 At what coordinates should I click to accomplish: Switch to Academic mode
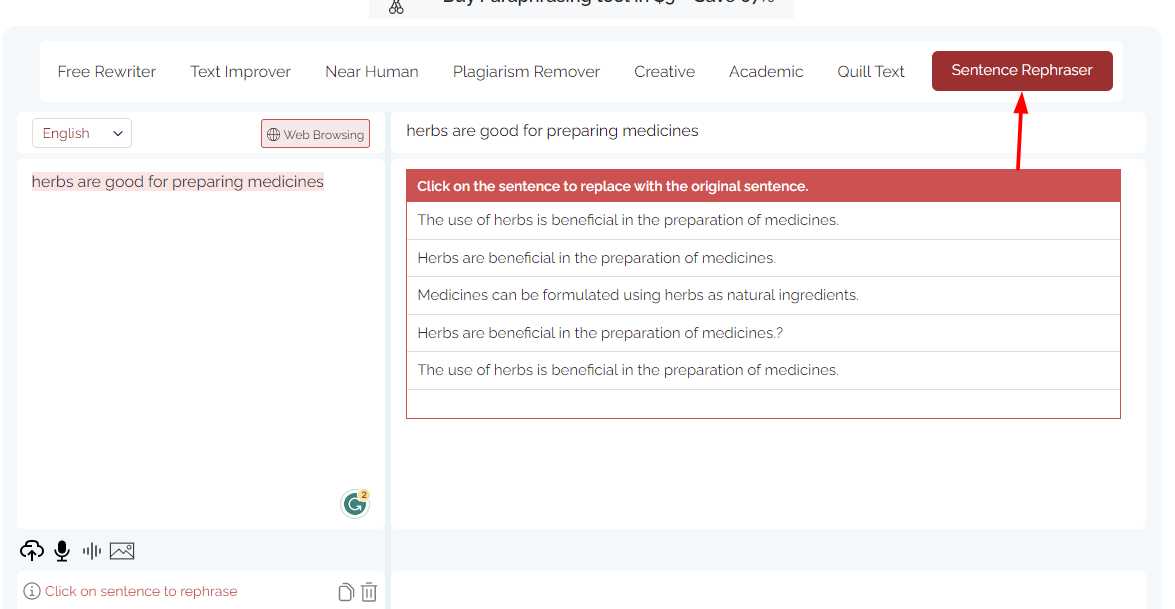pos(766,72)
